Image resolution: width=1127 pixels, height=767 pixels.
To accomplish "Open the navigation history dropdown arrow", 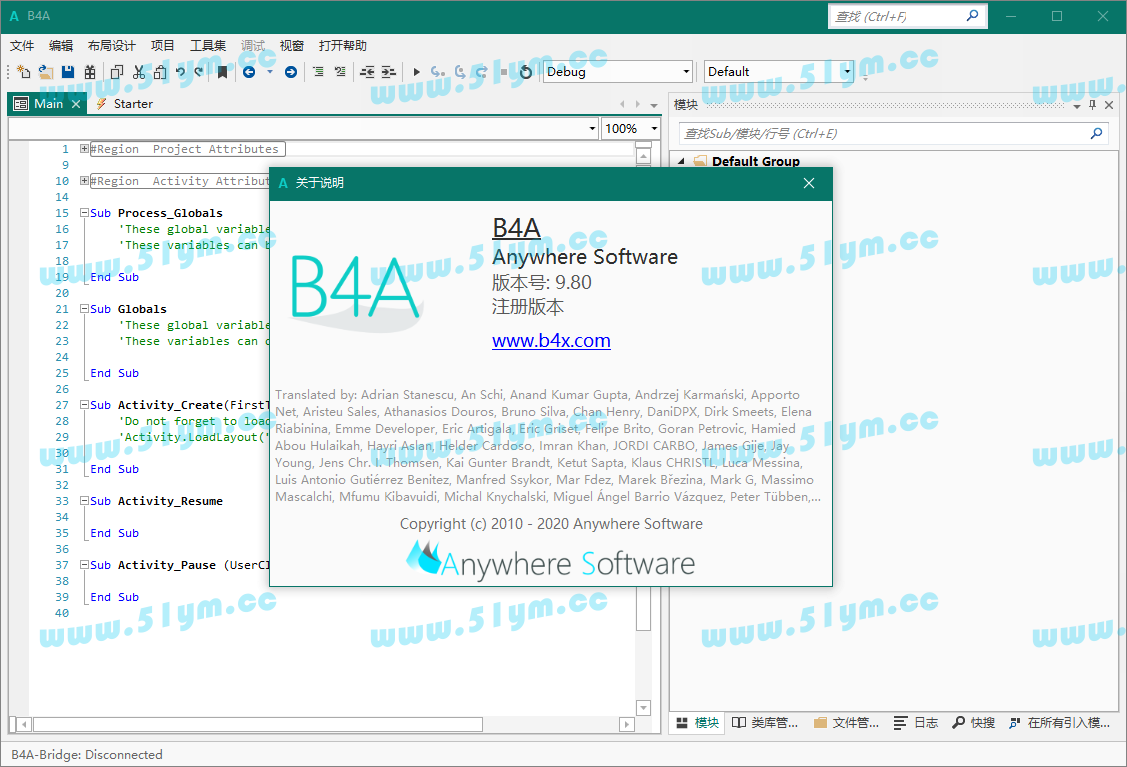I will tap(270, 71).
